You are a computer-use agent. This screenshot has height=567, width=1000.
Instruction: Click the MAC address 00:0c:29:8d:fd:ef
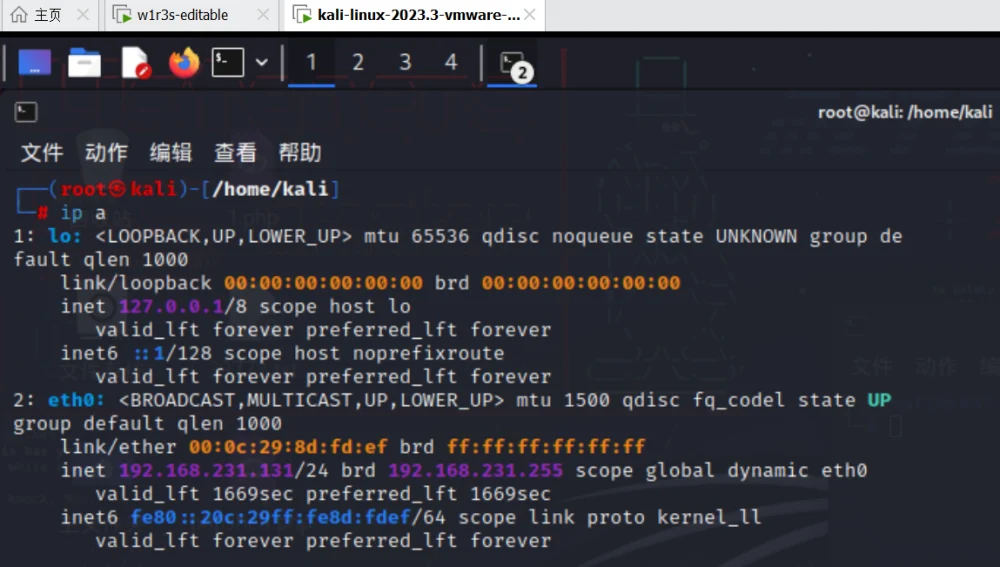click(x=288, y=446)
